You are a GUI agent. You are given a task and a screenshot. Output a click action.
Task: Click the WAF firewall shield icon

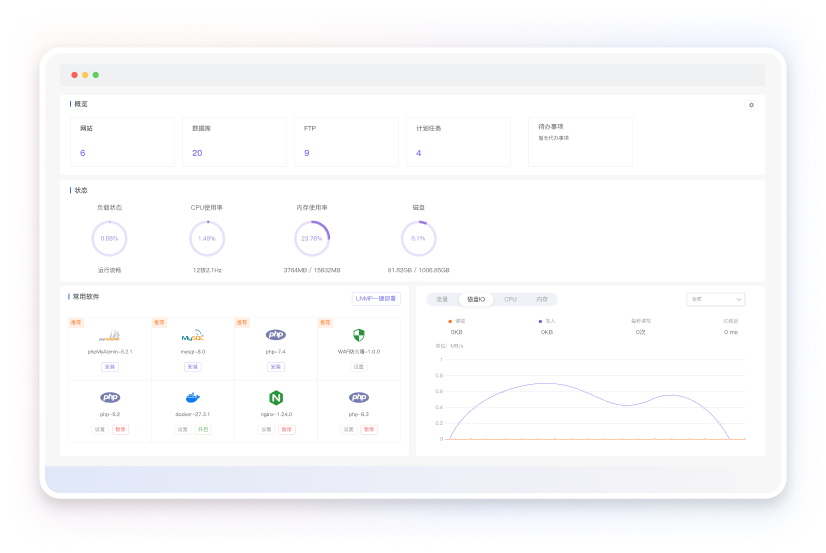pos(358,335)
